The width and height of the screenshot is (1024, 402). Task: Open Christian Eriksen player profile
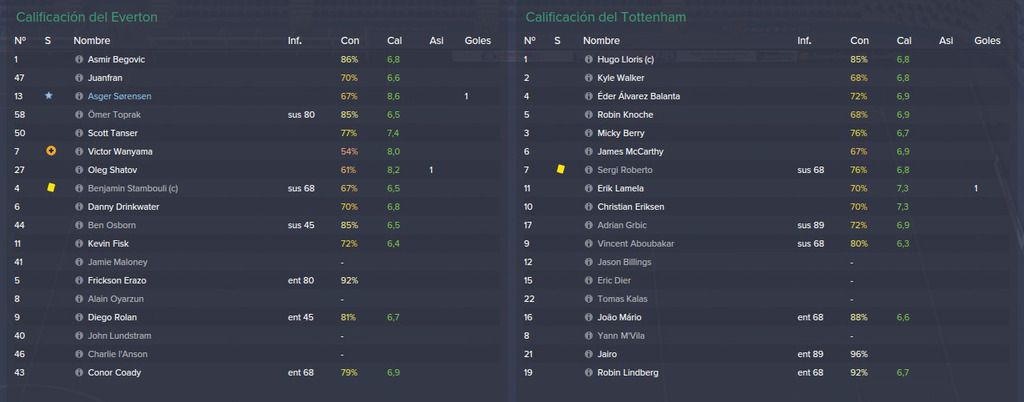pyautogui.click(x=628, y=206)
